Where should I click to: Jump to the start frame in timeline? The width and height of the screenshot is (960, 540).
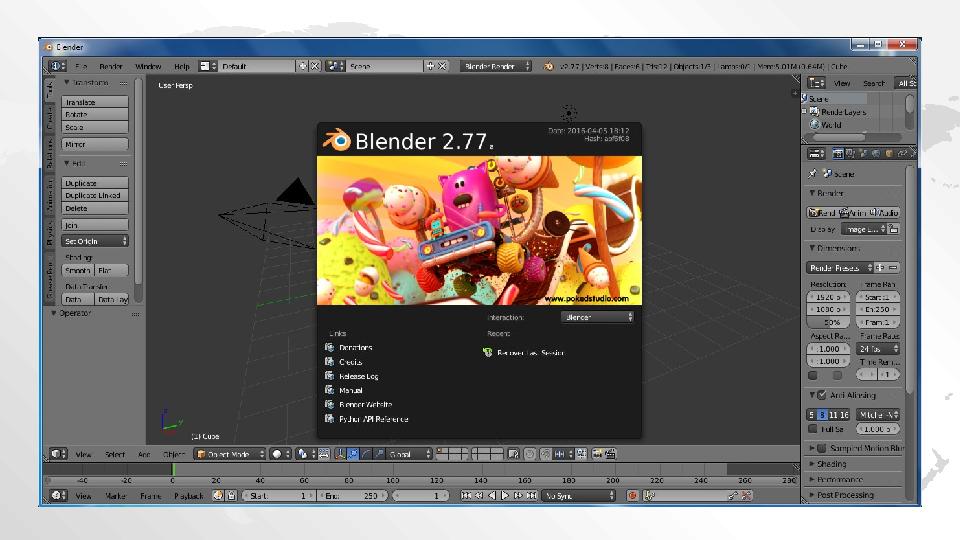point(466,495)
